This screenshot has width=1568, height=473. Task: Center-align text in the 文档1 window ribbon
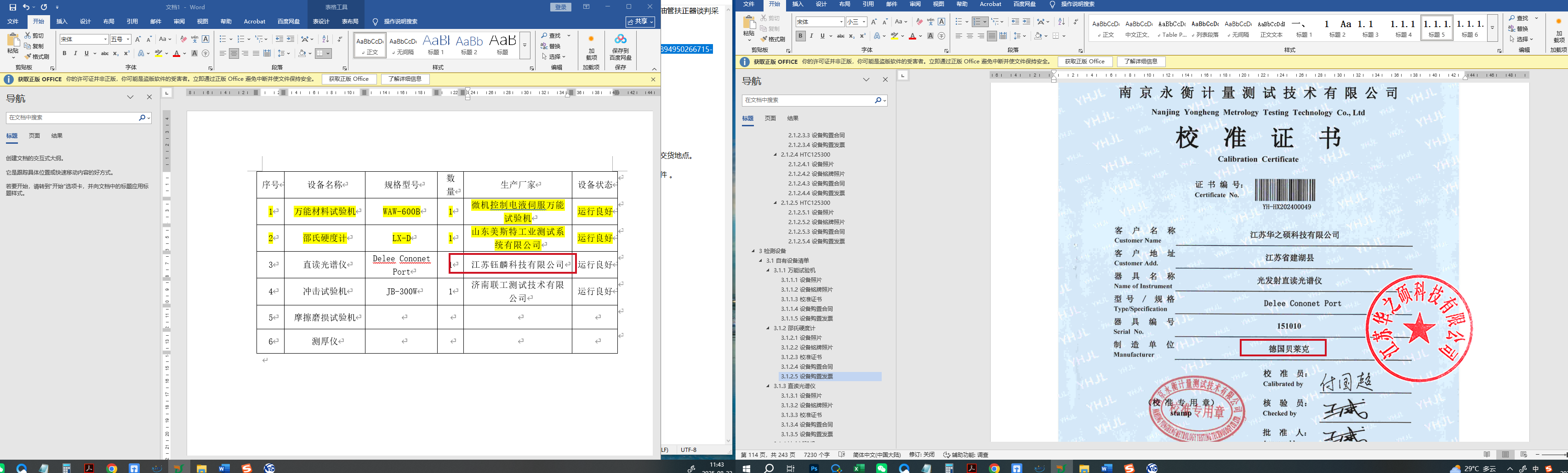click(234, 54)
